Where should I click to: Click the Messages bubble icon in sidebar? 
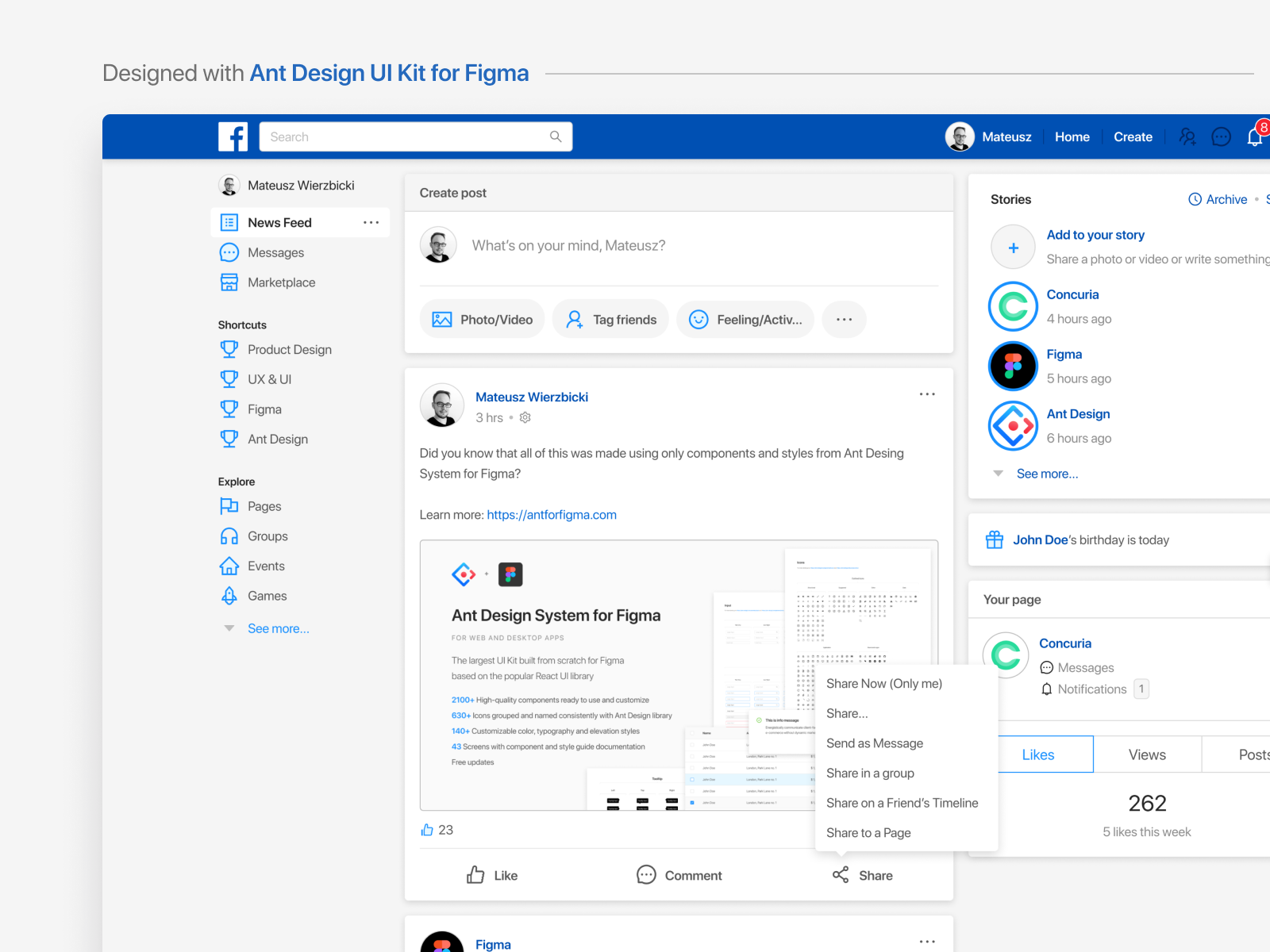(x=229, y=252)
